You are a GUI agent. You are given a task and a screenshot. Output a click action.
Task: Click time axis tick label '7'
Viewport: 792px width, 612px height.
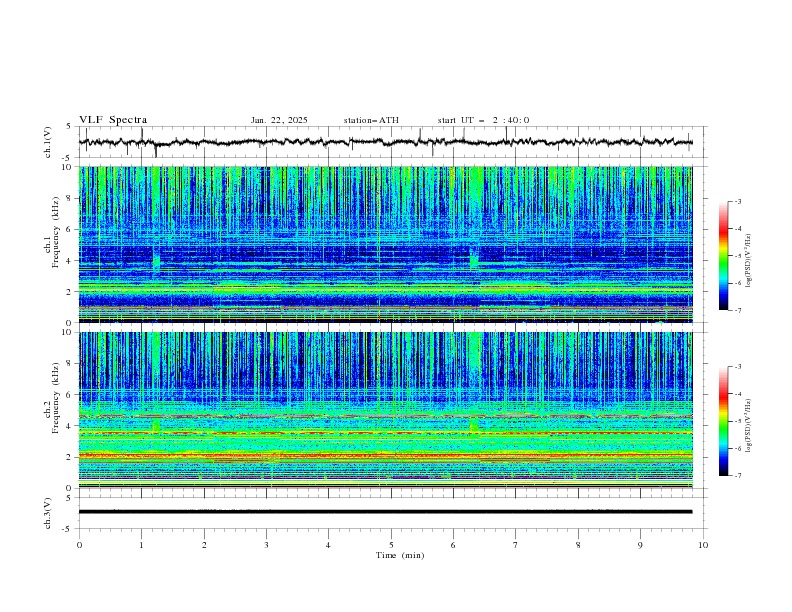(x=516, y=545)
